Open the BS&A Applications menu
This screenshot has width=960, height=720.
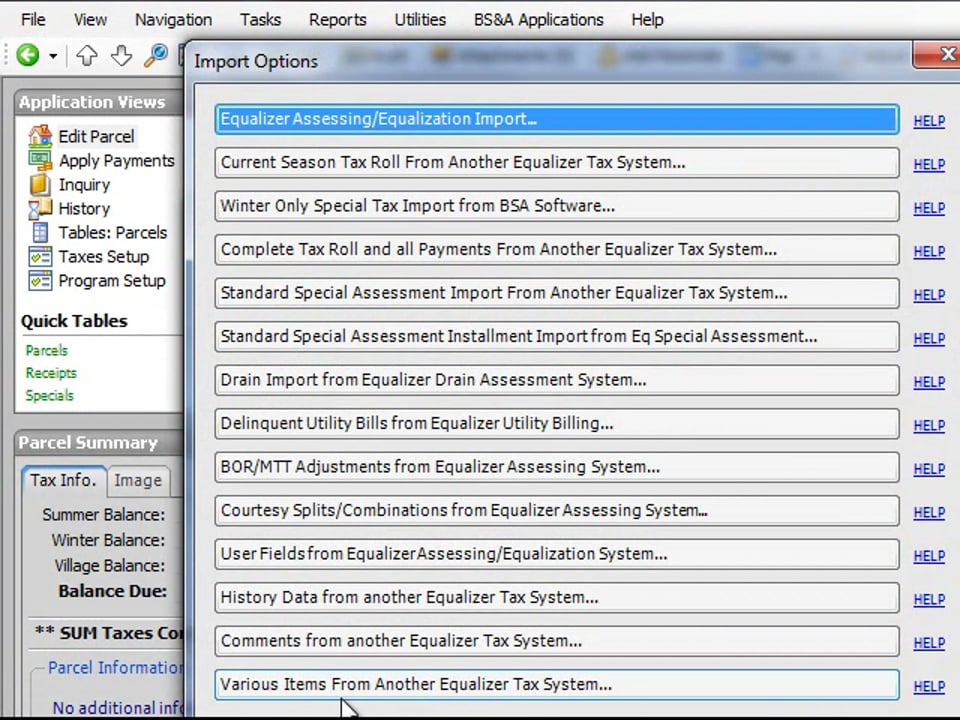point(539,20)
